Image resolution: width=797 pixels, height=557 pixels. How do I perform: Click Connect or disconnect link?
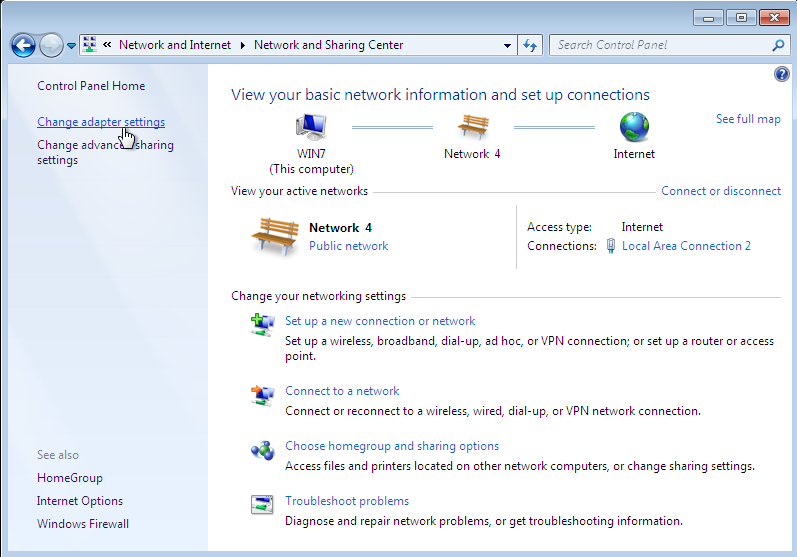click(x=721, y=191)
